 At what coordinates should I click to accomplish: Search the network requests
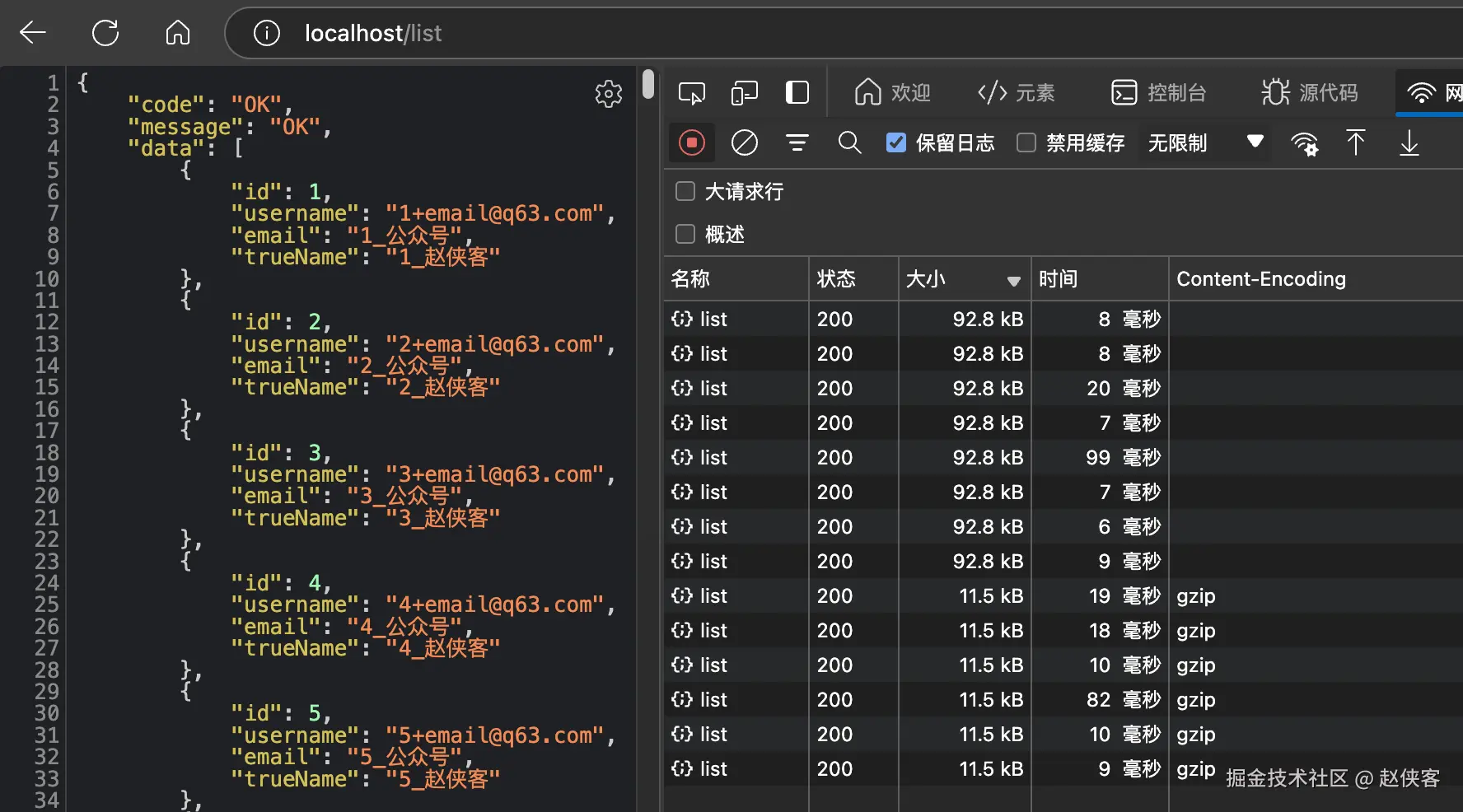[849, 143]
